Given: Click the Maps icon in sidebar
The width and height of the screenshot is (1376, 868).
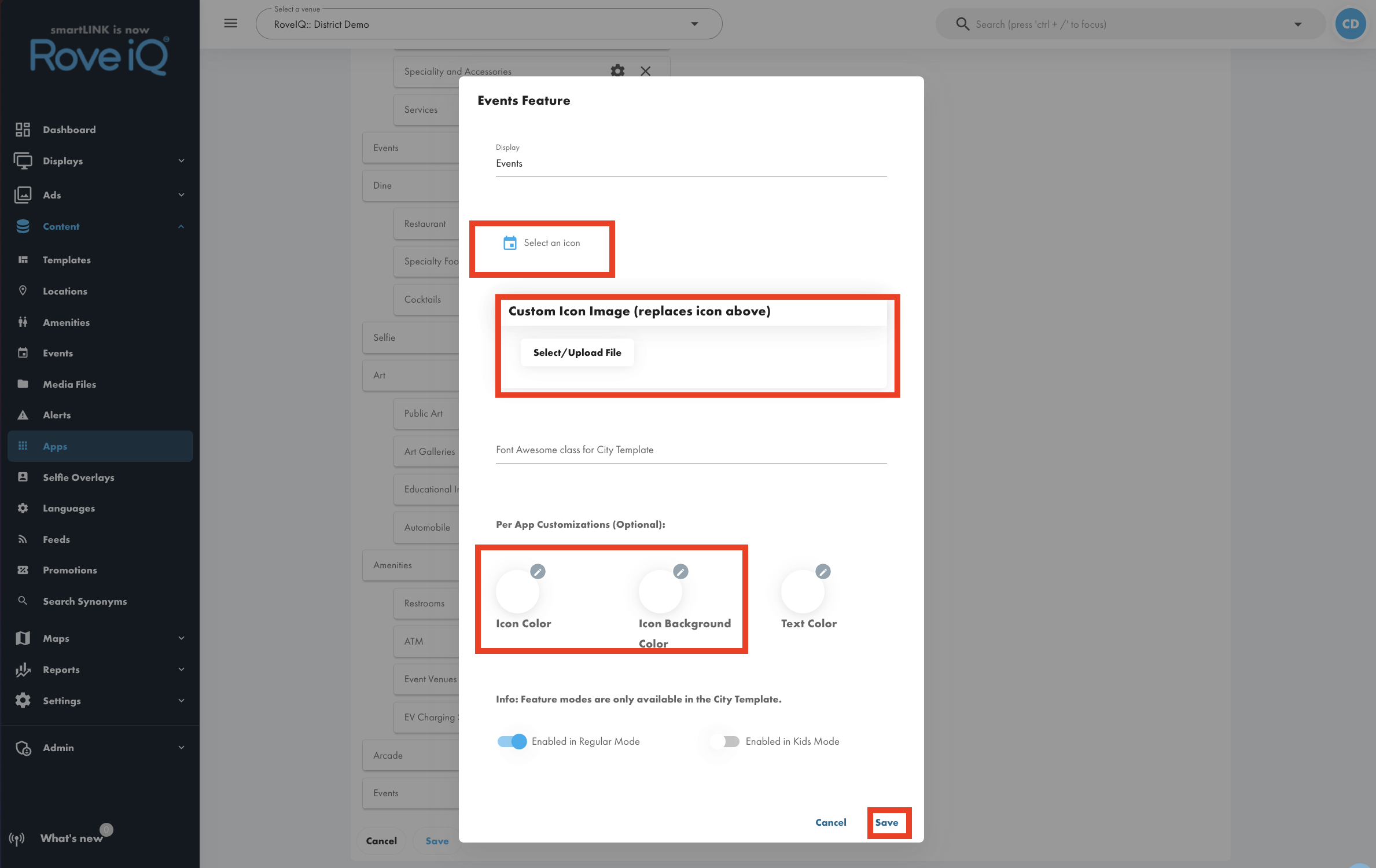Looking at the screenshot, I should click(23, 638).
